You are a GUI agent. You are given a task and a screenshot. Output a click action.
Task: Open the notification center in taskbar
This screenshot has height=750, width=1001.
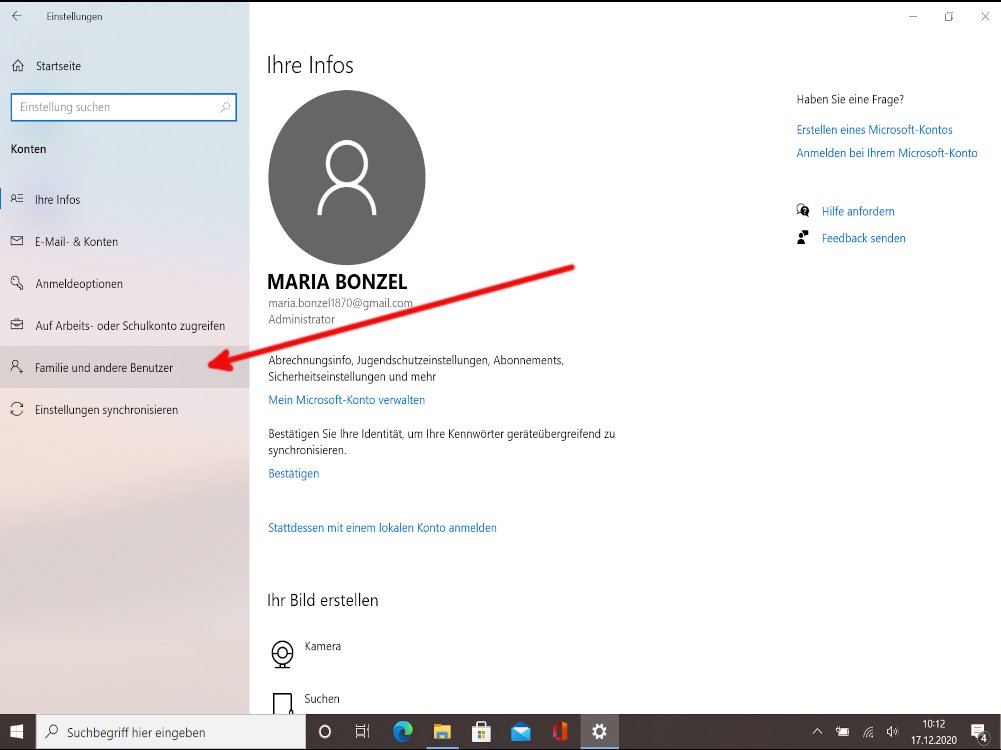(979, 732)
